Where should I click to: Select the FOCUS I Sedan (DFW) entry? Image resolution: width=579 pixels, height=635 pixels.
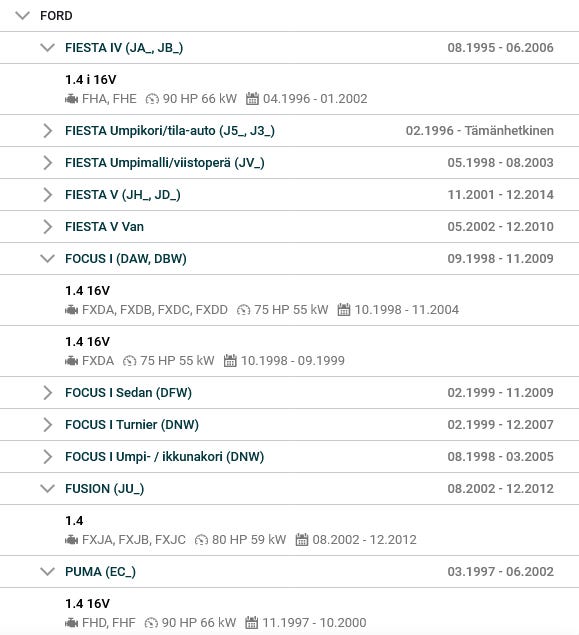128,392
